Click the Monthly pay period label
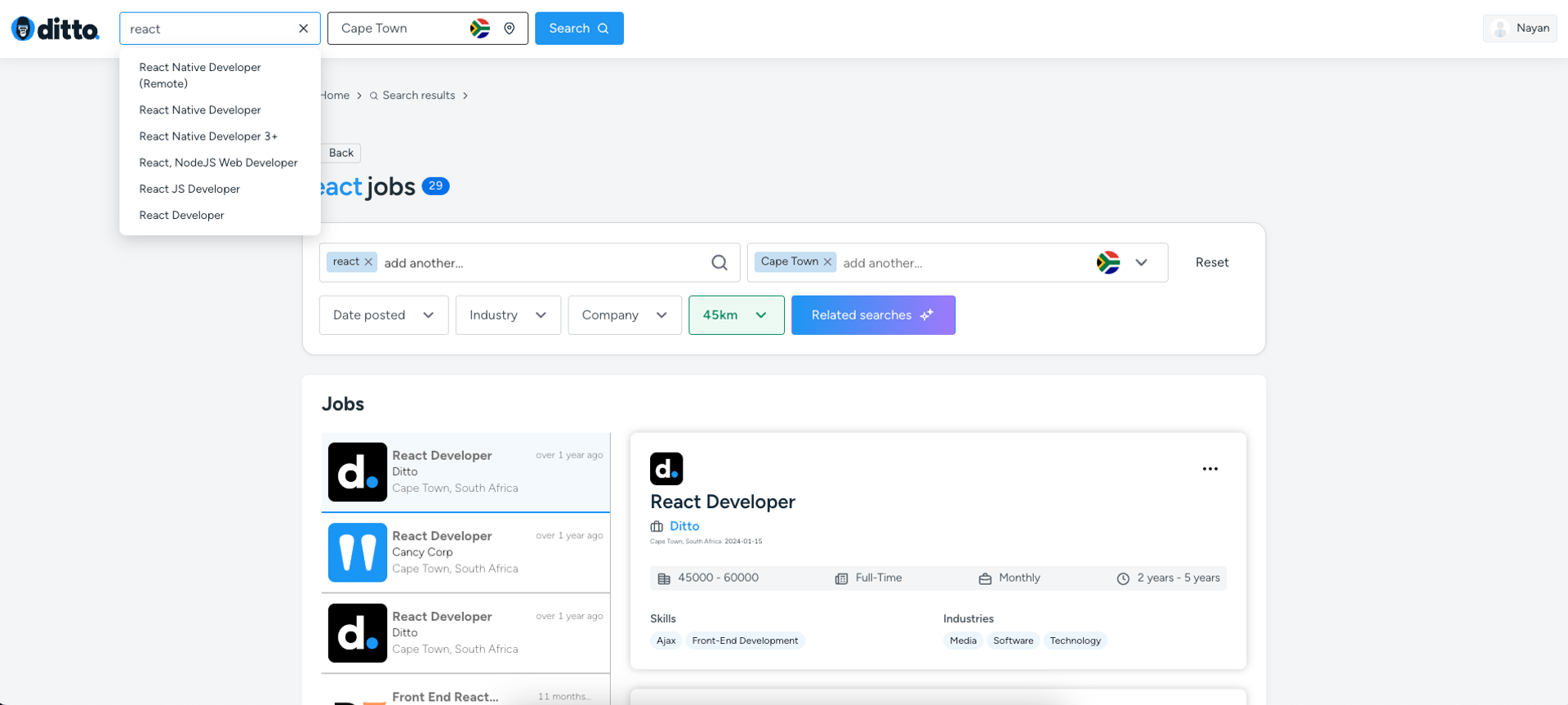The width and height of the screenshot is (1568, 705). coord(1019,578)
